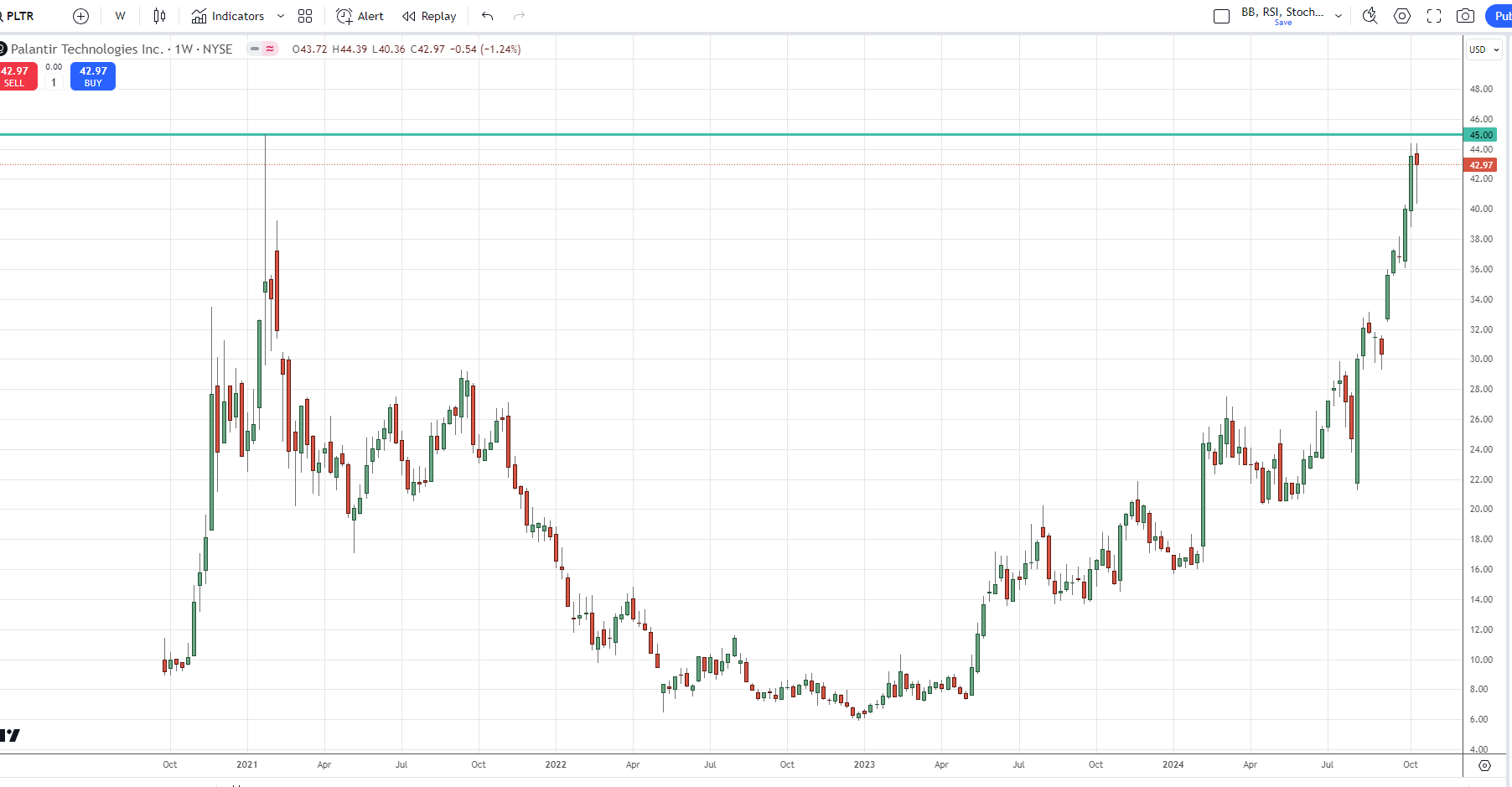Create a new Alert
The image size is (1512, 787).
click(x=360, y=16)
